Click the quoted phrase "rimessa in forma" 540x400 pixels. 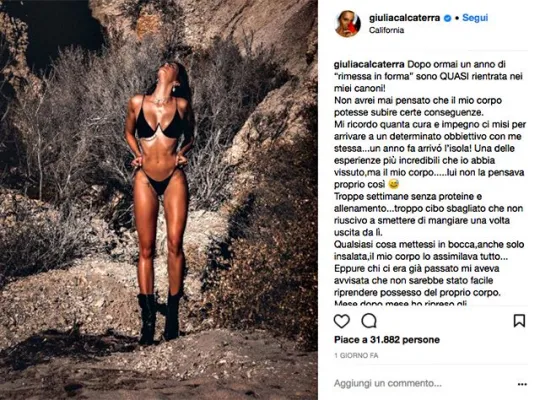click(x=373, y=76)
